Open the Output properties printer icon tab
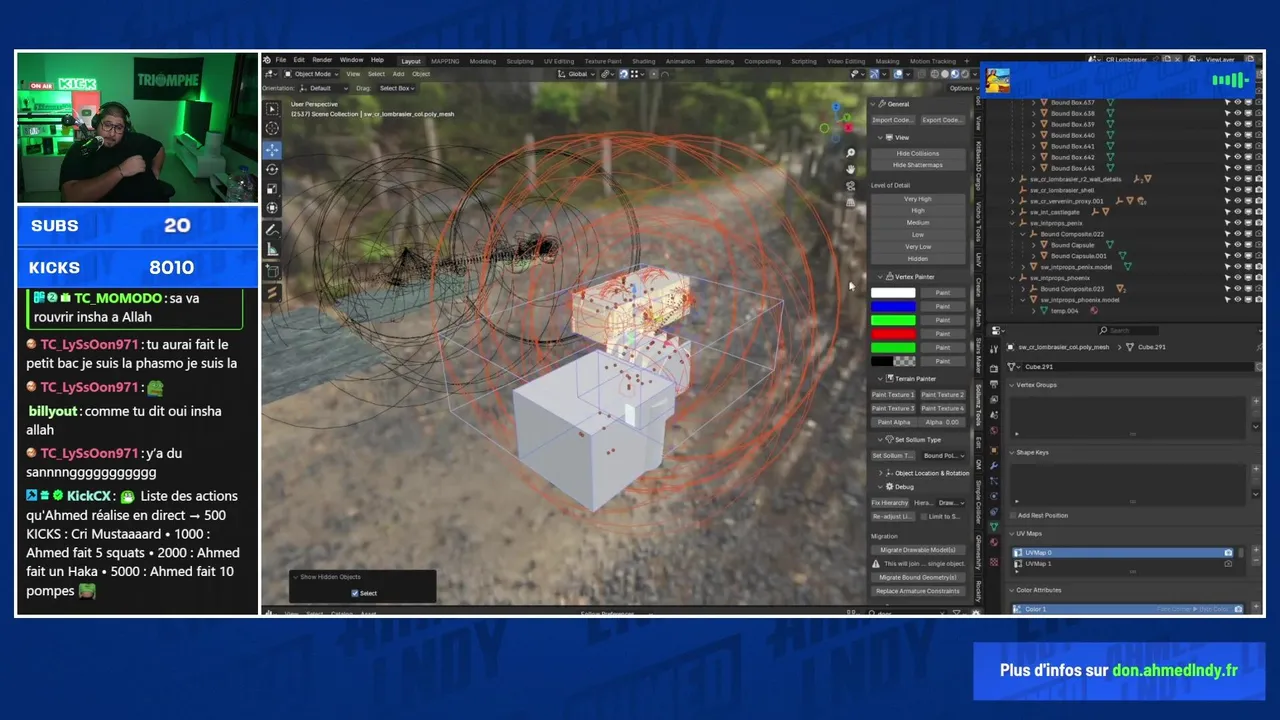This screenshot has width=1280, height=720. (994, 384)
